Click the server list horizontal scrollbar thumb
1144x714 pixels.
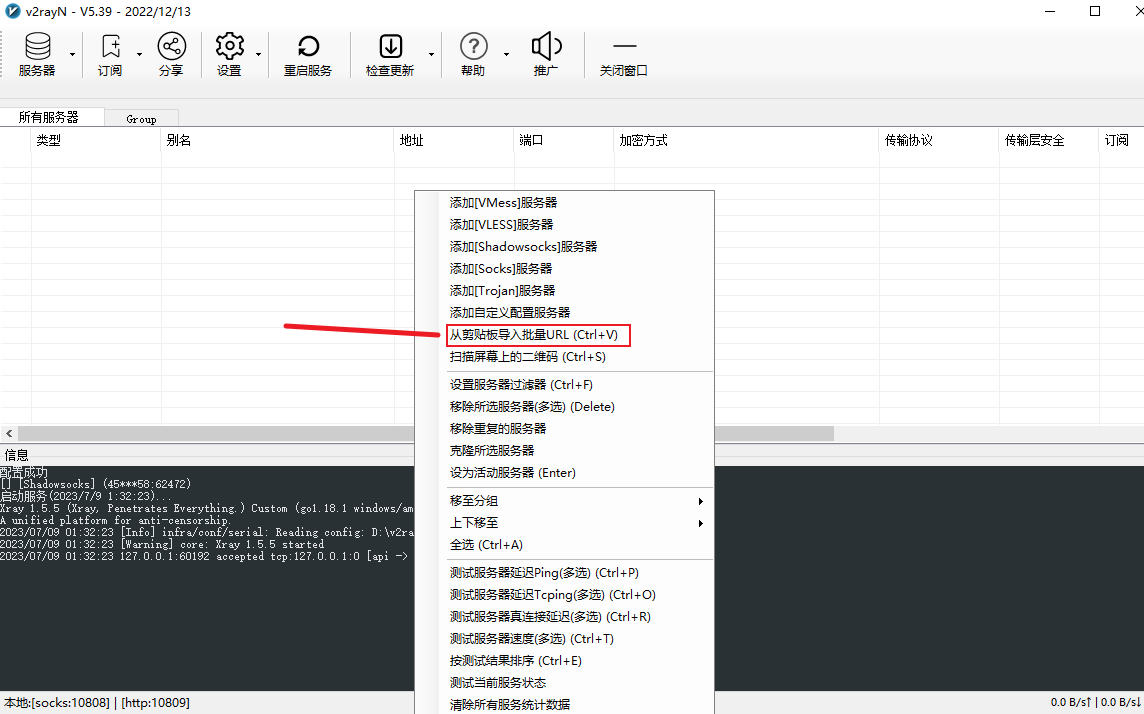(426, 433)
